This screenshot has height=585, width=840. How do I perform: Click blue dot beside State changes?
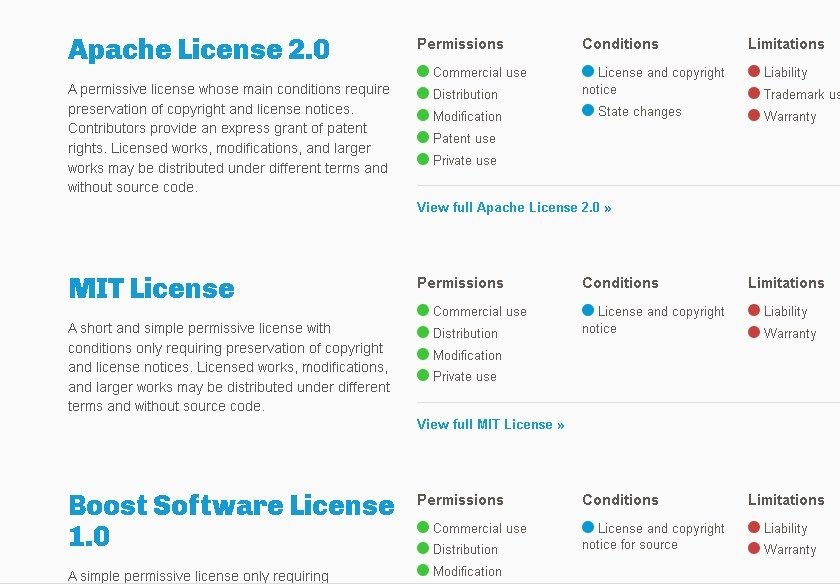(588, 110)
